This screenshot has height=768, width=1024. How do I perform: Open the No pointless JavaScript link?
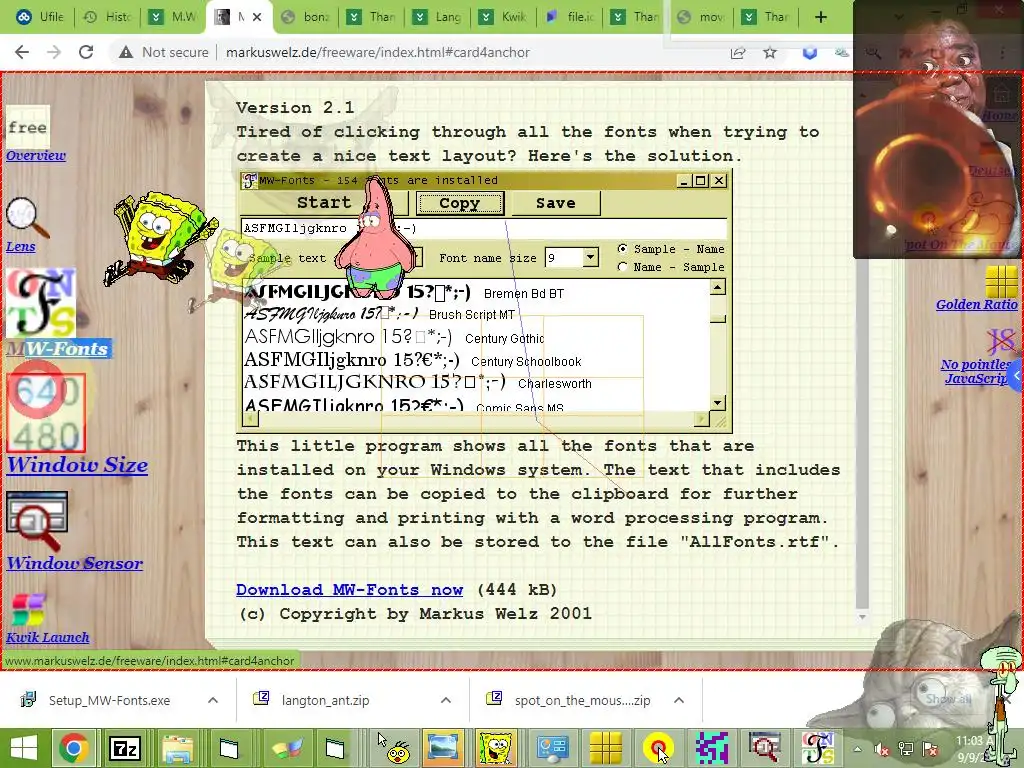coord(976,371)
